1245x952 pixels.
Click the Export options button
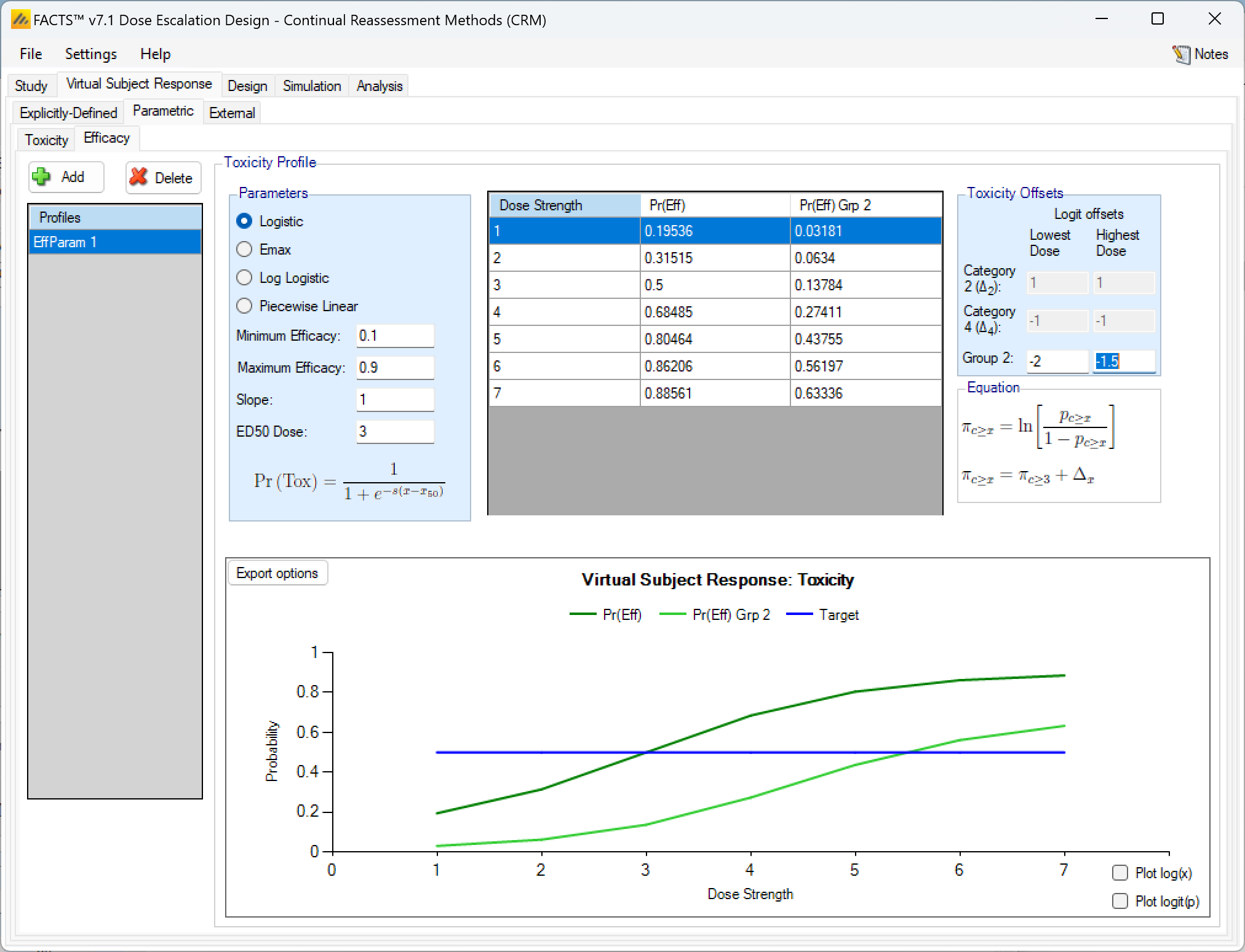277,573
